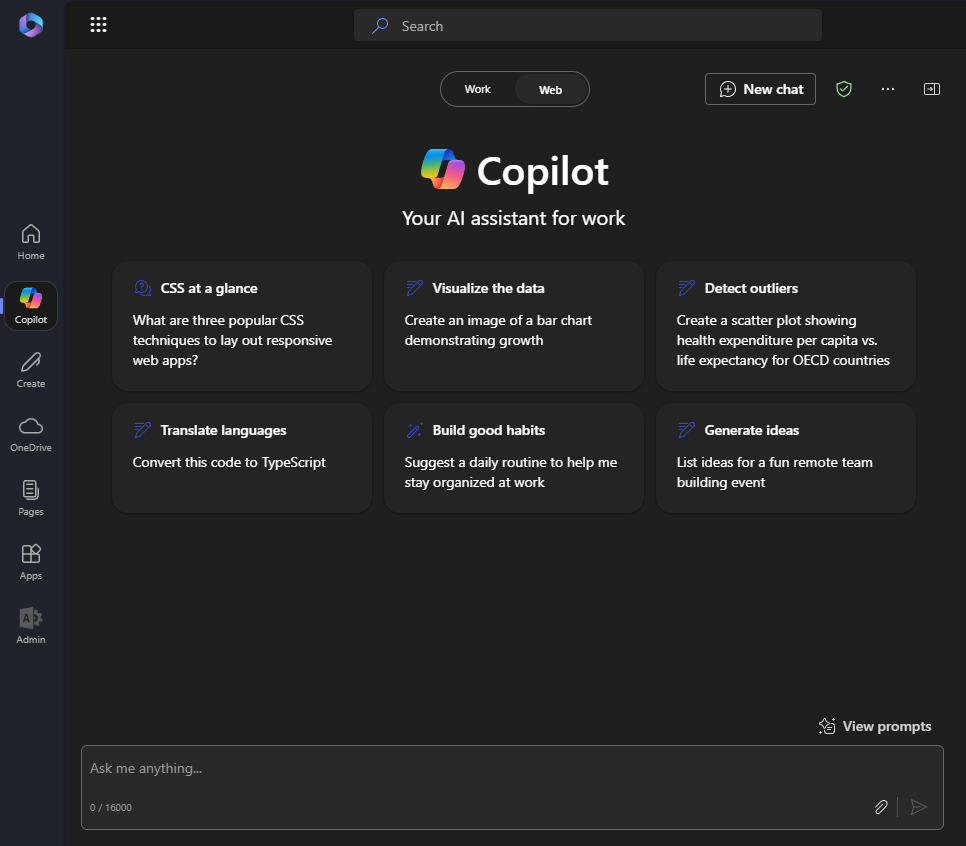Click the Microsoft 365 logo icon
Image resolution: width=966 pixels, height=846 pixels.
pyautogui.click(x=31, y=25)
